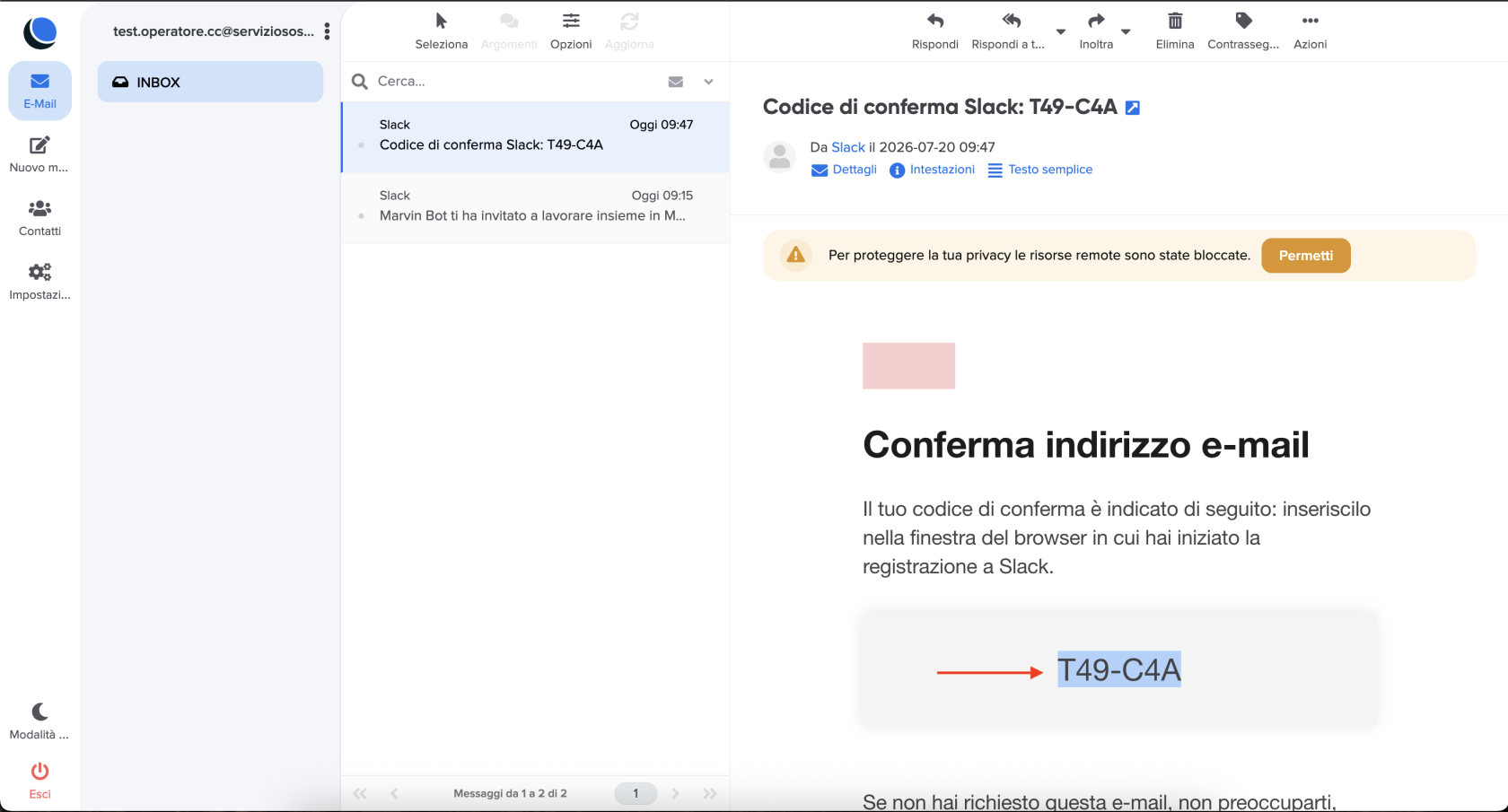Compose a new message via Nuovo m...
Screen dimensions: 1508x812
tap(39, 154)
